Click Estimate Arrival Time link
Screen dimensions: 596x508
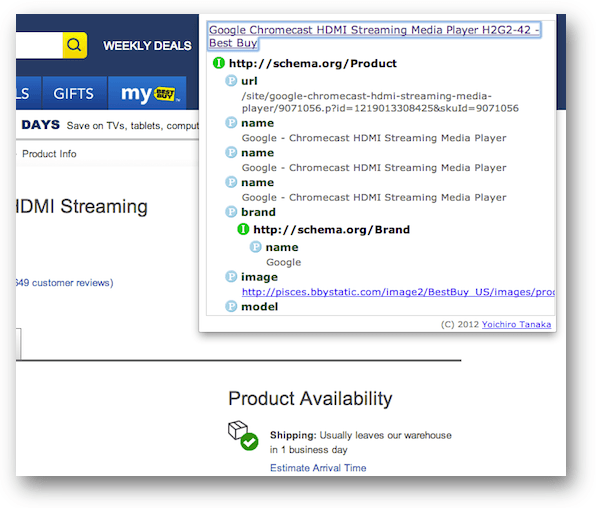[x=318, y=468]
